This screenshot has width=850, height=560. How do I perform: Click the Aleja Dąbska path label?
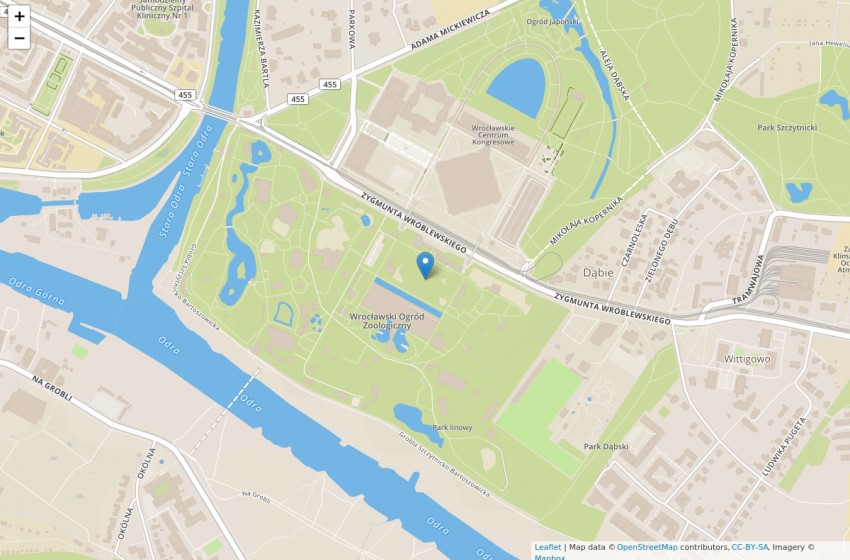[x=615, y=75]
